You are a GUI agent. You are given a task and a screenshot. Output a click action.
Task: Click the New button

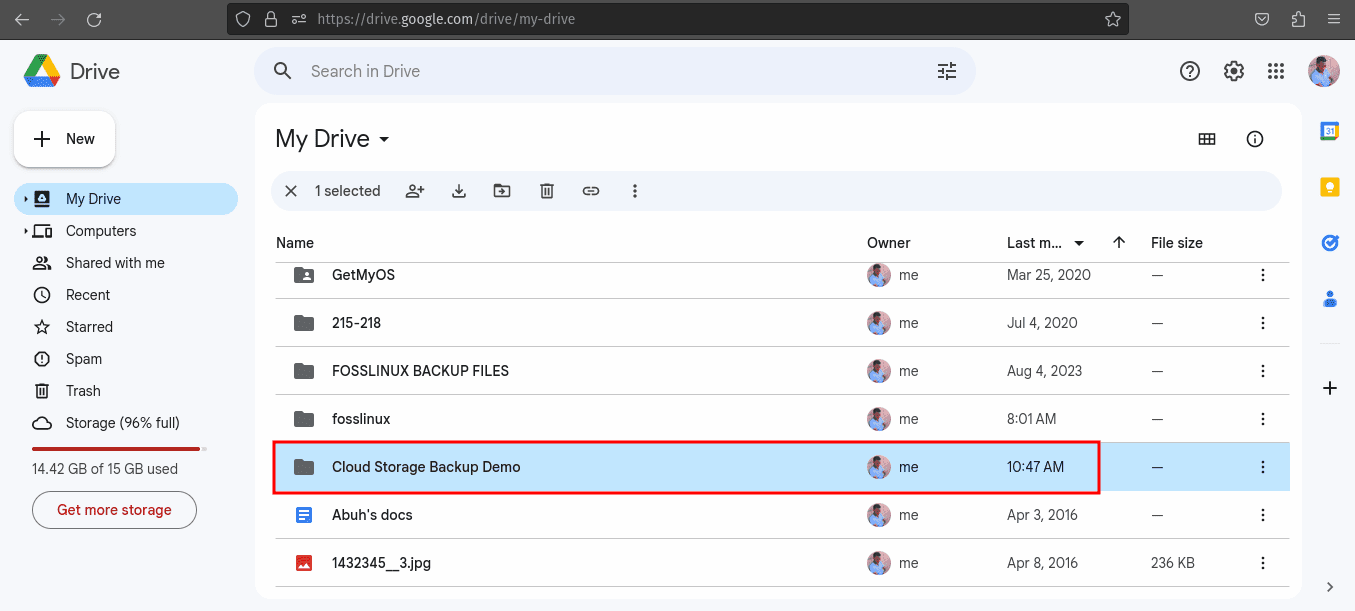(64, 139)
